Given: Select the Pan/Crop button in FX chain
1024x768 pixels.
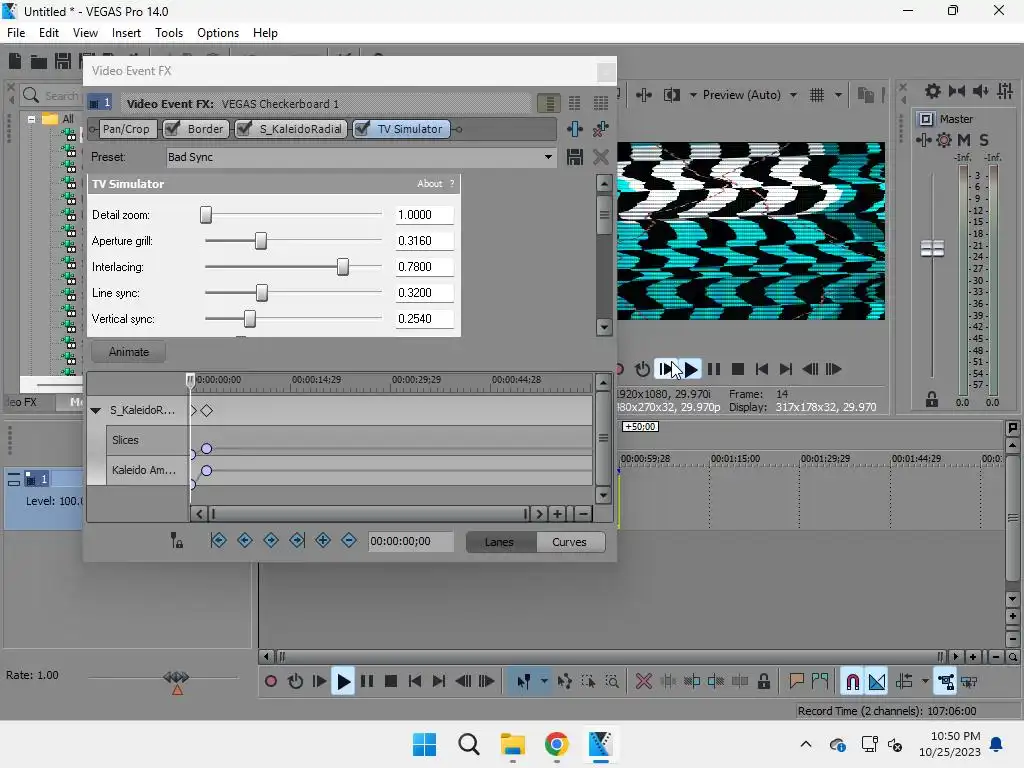Looking at the screenshot, I should pyautogui.click(x=126, y=129).
